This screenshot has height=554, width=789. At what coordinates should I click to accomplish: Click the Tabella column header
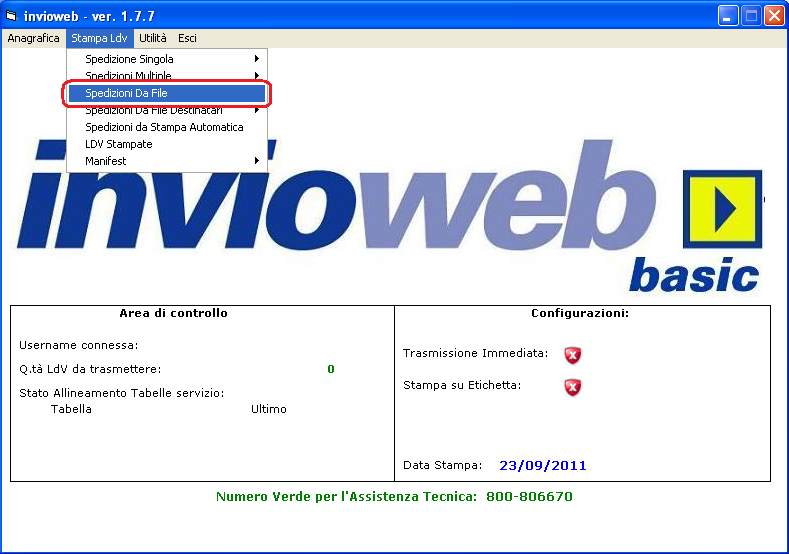click(x=71, y=409)
